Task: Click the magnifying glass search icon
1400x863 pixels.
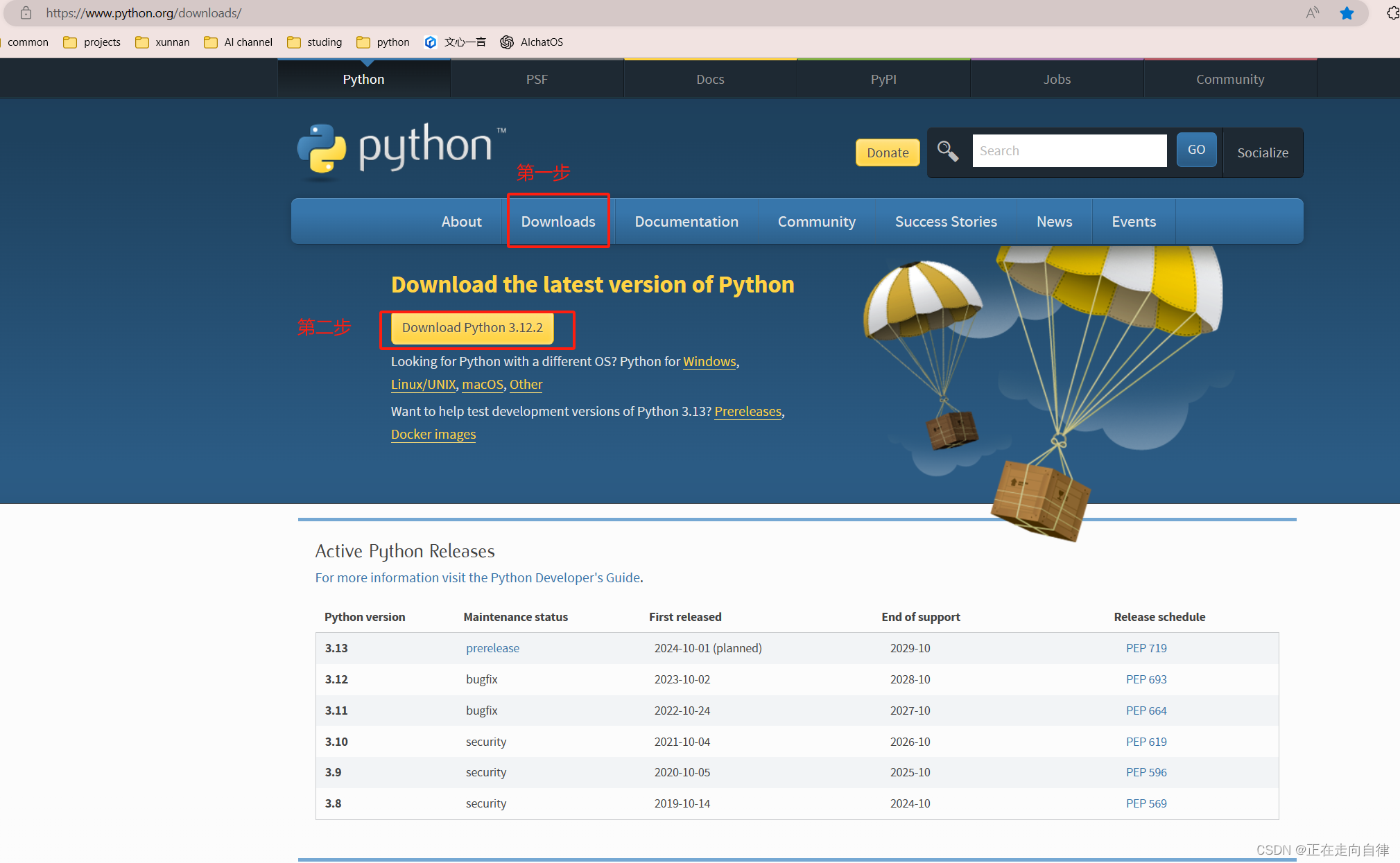Action: (948, 151)
